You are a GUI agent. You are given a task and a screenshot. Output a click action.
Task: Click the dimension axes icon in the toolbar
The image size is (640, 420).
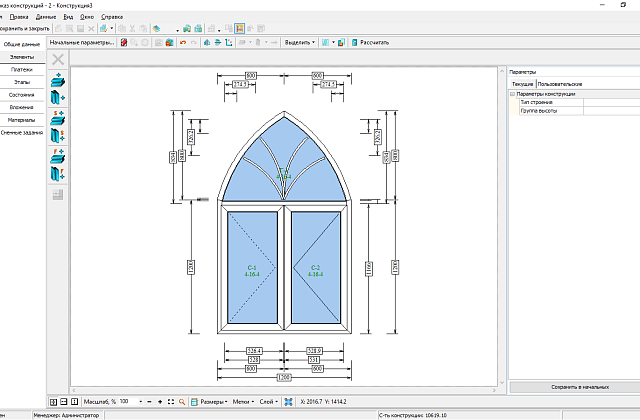229,42
